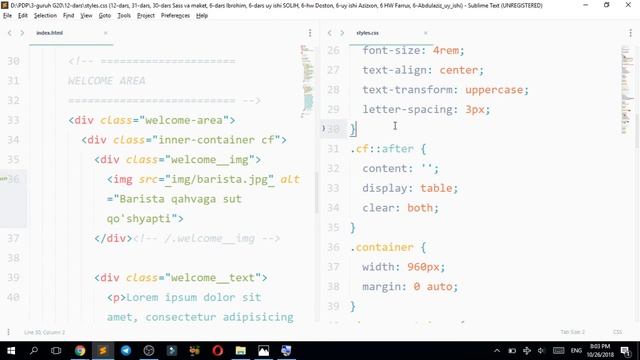Close the styles.css tab
640x360 pixels.
pyautogui.click(x=426, y=33)
